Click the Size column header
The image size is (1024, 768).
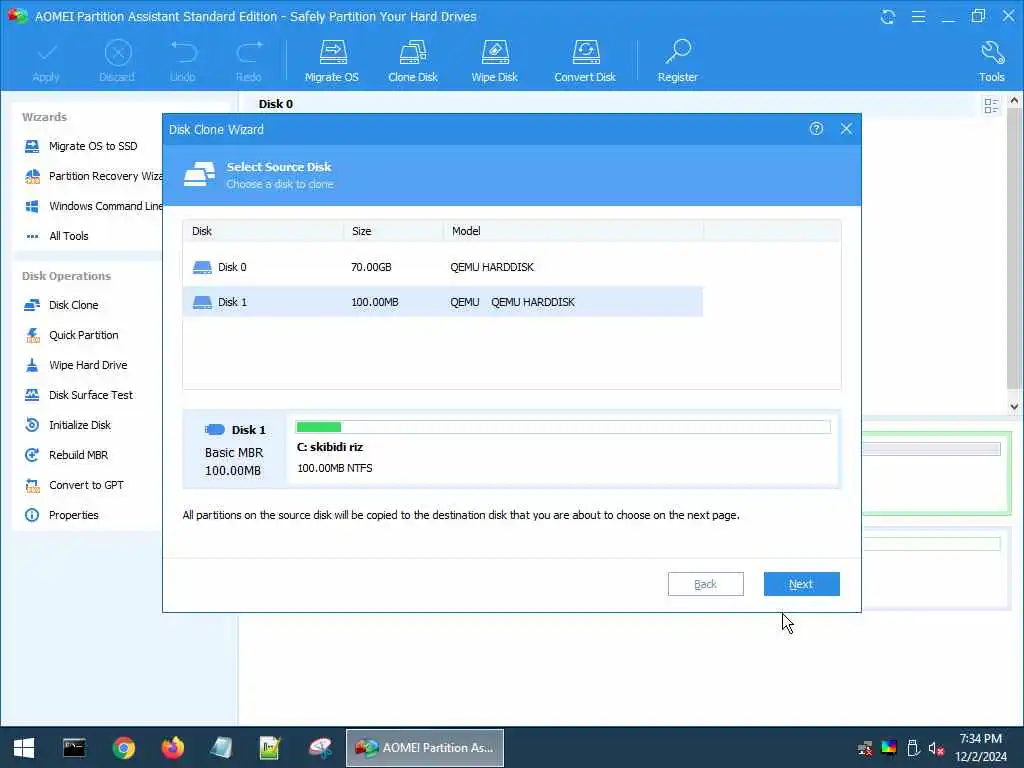[x=393, y=231]
